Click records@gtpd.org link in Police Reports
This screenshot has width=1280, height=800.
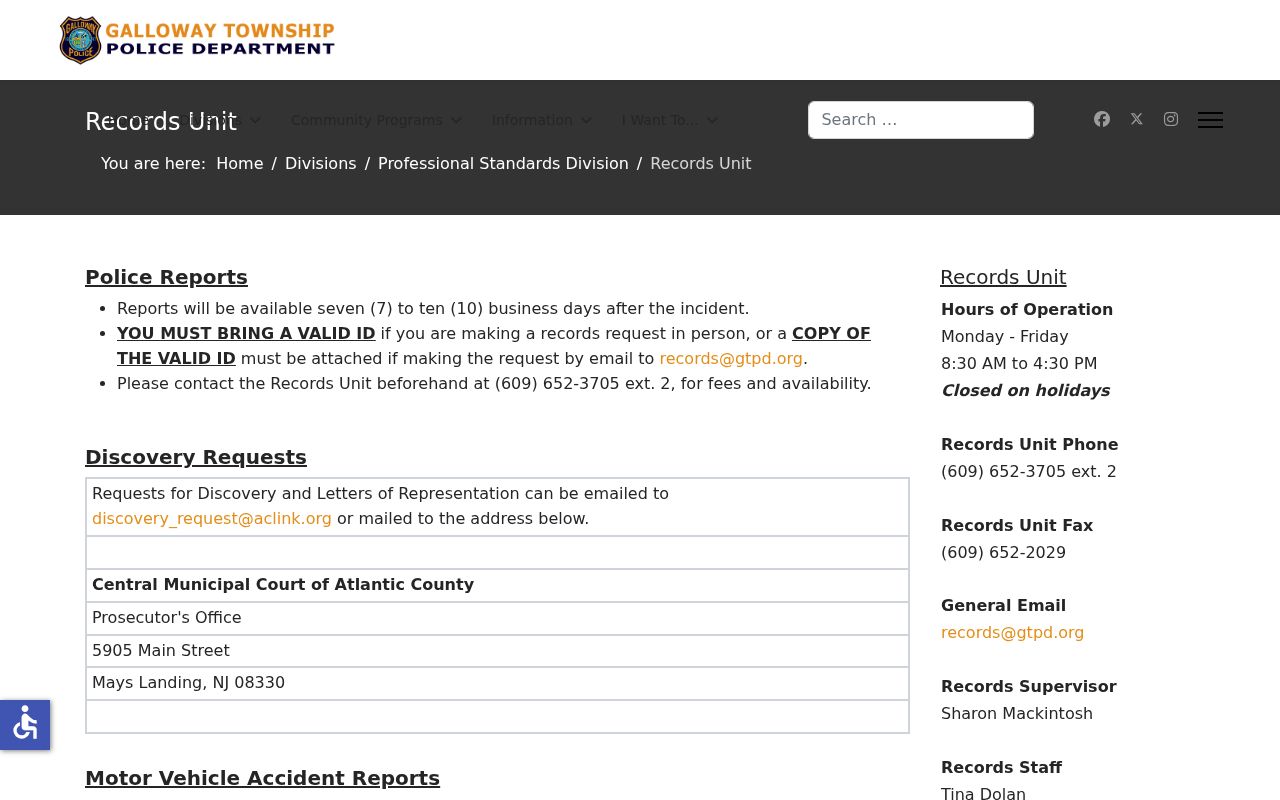coord(731,358)
